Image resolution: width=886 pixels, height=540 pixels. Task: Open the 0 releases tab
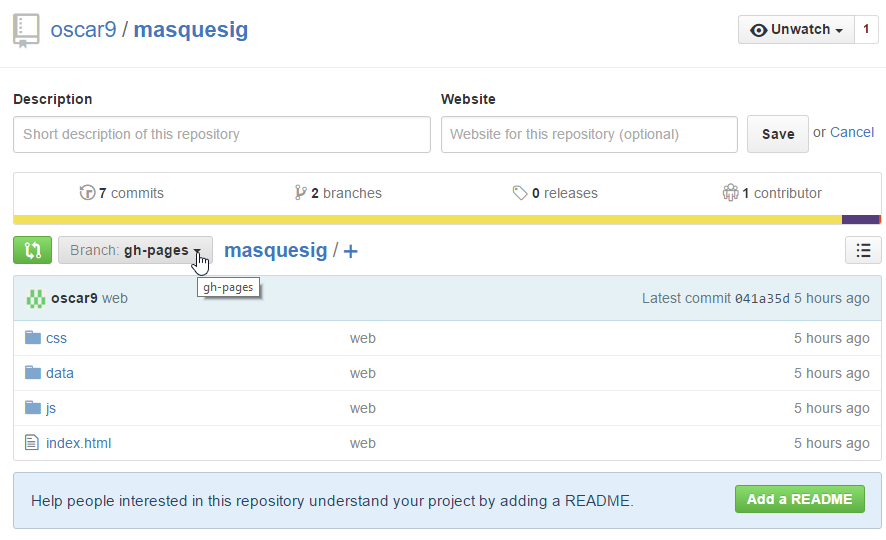click(x=555, y=193)
